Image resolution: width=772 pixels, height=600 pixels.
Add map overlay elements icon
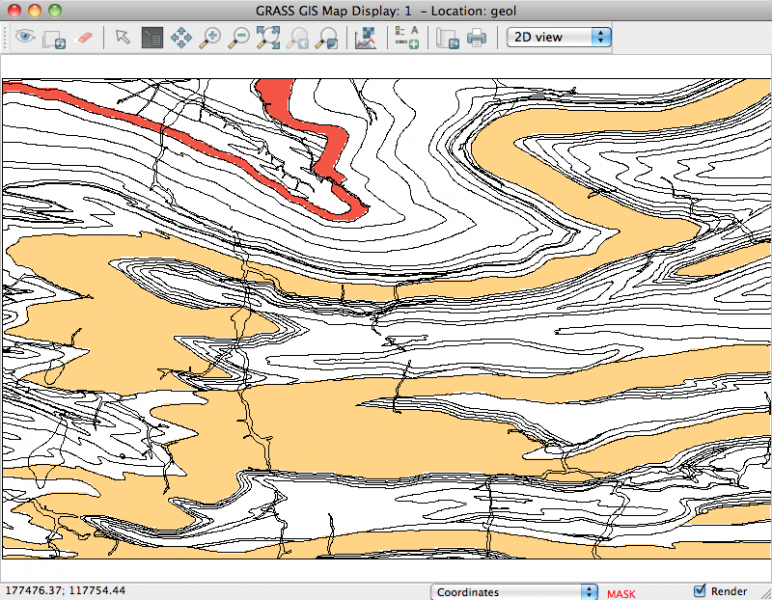pyautogui.click(x=406, y=38)
